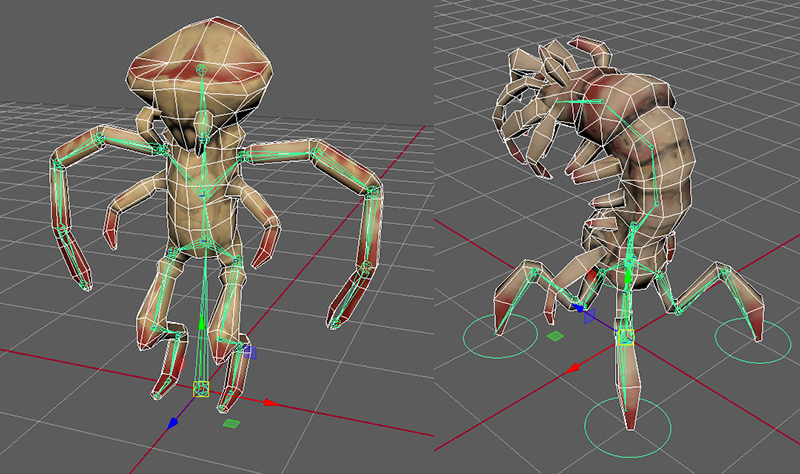Image resolution: width=800 pixels, height=474 pixels.
Task: Click the green diamond marker beside the insect creature
Action: coord(556,337)
